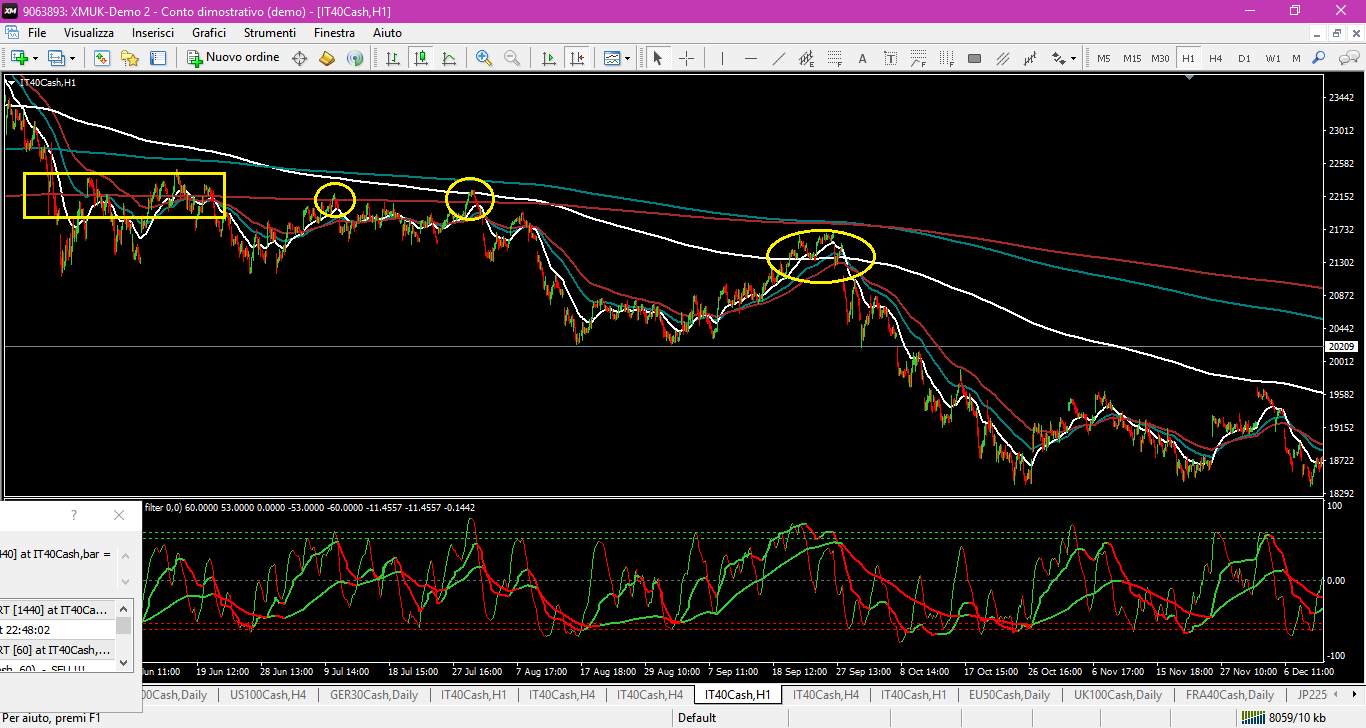Open the MetaEditor book icon

coord(327,58)
